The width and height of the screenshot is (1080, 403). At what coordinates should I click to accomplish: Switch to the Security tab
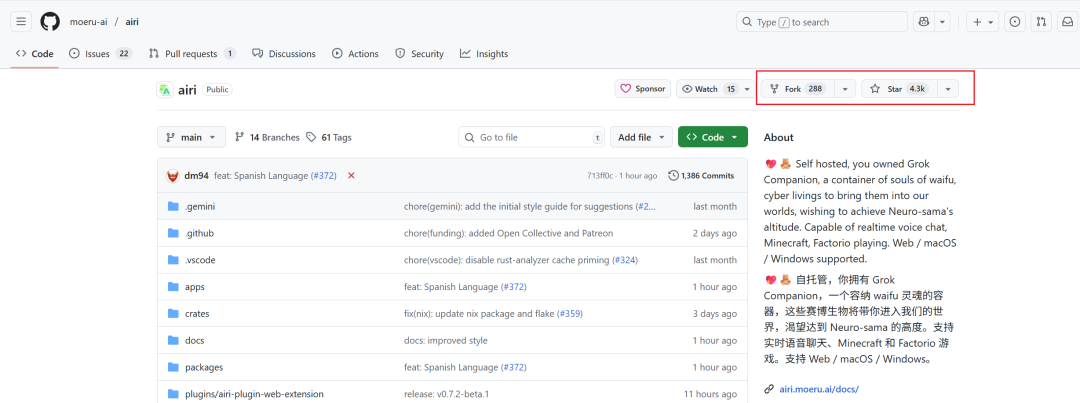coord(419,54)
